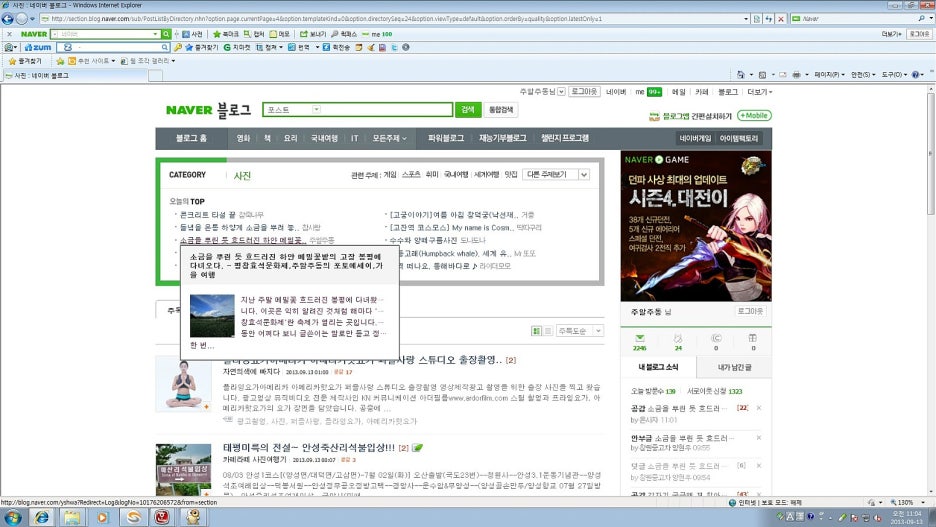Open the 파워블로그 navigation tab
The height and width of the screenshot is (527, 936).
[446, 138]
